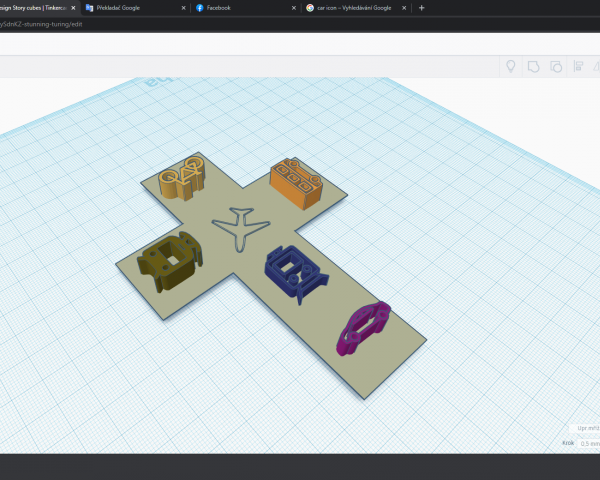This screenshot has height=480, width=600.
Task: Click the Group shapes icon
Action: coord(534,67)
